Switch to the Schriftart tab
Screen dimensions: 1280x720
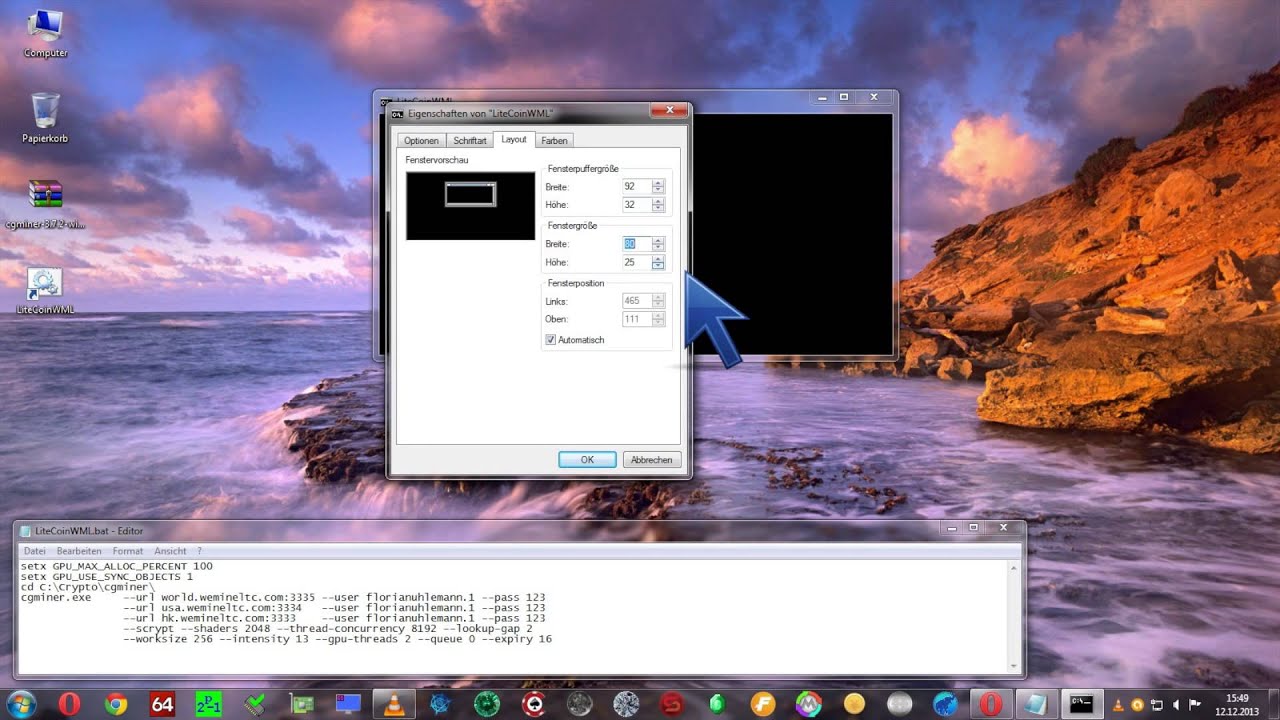click(469, 141)
